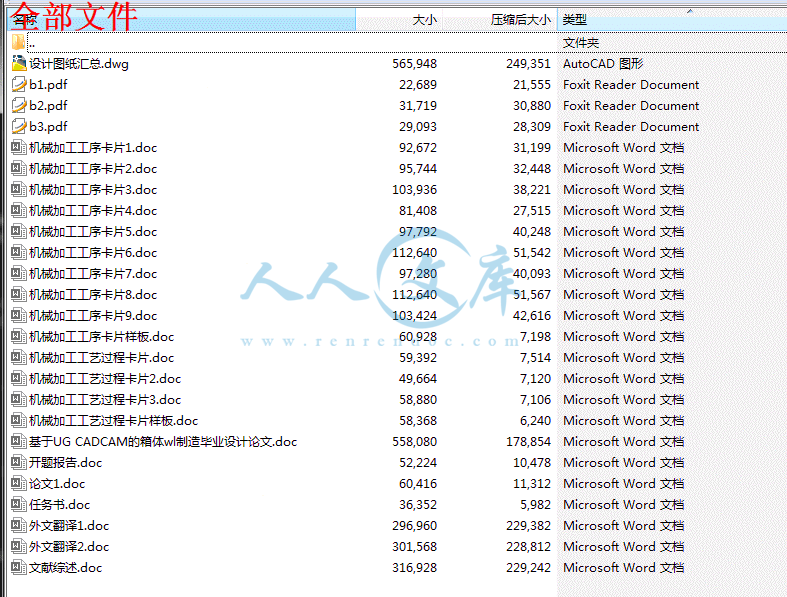Select 机械加工工艺过程卡片2.doc row
The image size is (787, 597).
point(105,379)
